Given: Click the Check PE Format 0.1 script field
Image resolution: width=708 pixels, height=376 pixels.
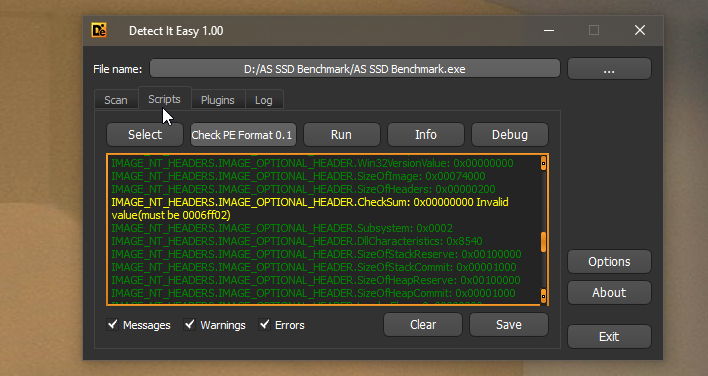Looking at the screenshot, I should point(243,135).
